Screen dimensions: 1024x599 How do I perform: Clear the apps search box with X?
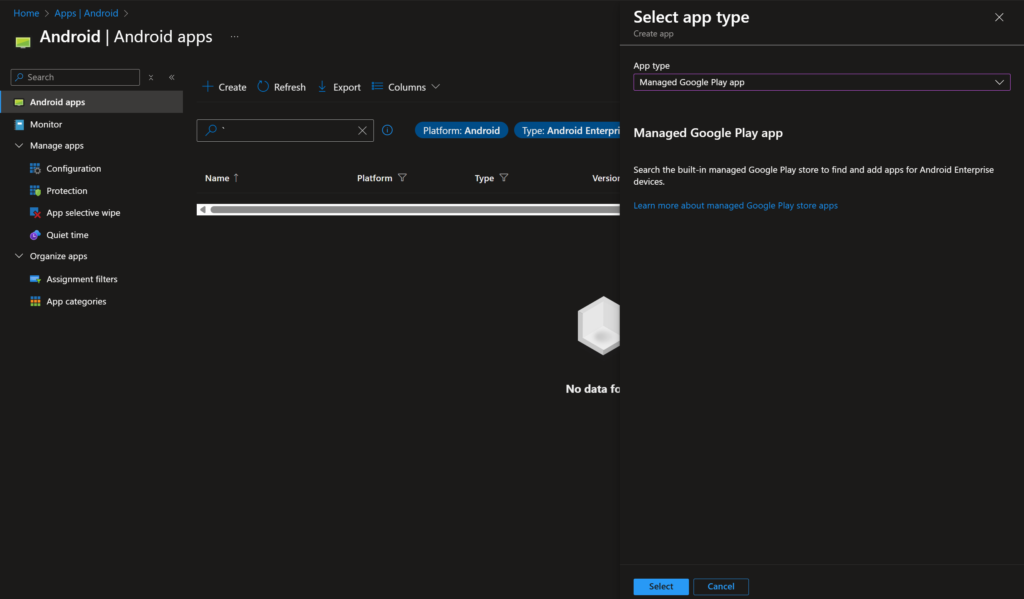click(x=362, y=131)
